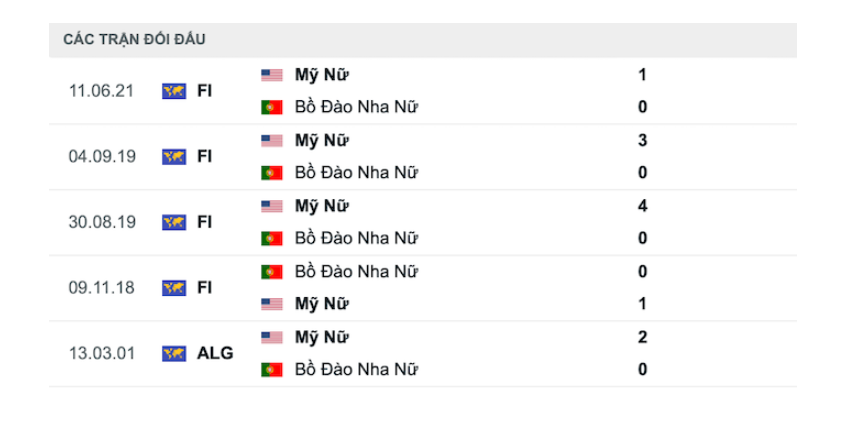This screenshot has height=425, width=841.
Task: Click the FI label of the 30.08.19 match
Action: [x=205, y=222]
